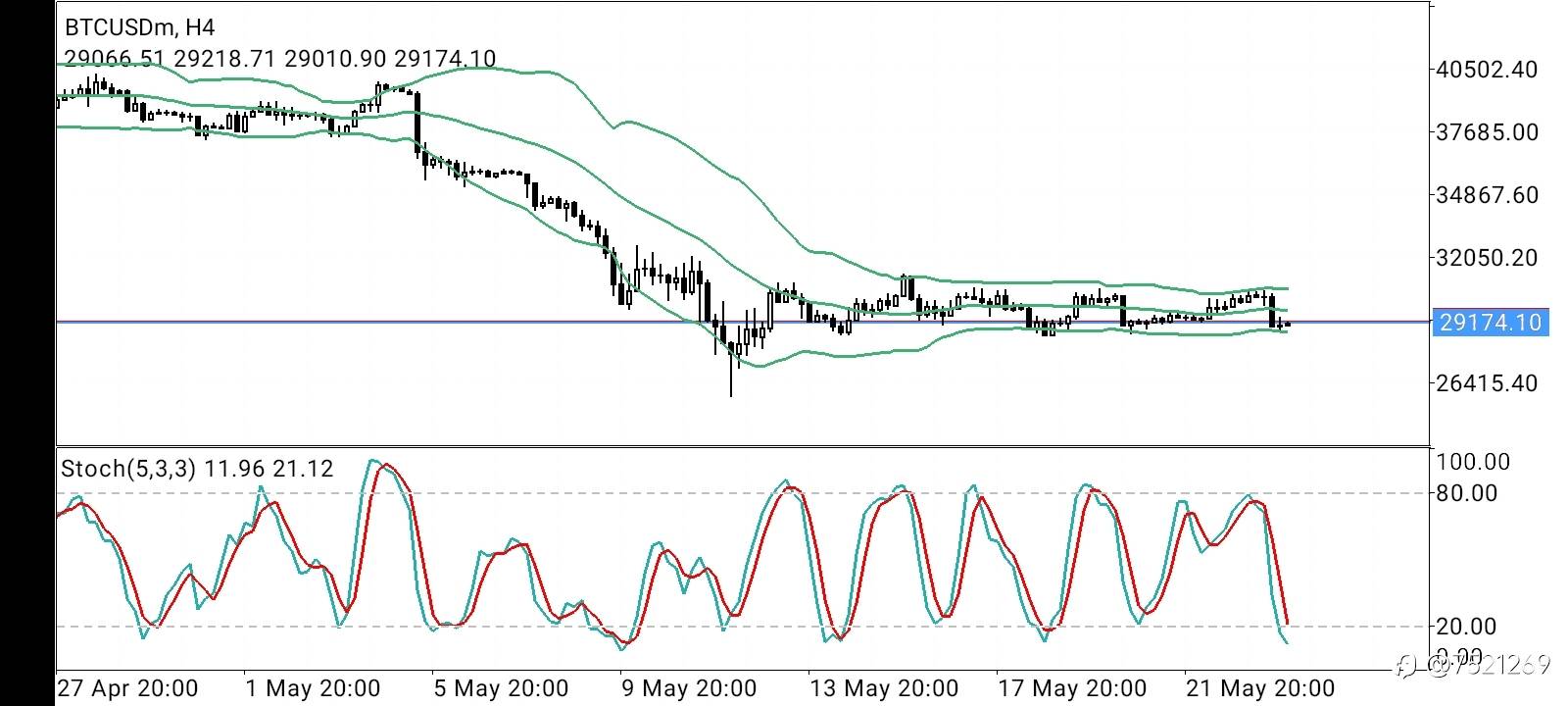Screen dimensions: 1568x706
Task: Tap the 9 May 20:00 date label
Action: tap(689, 687)
